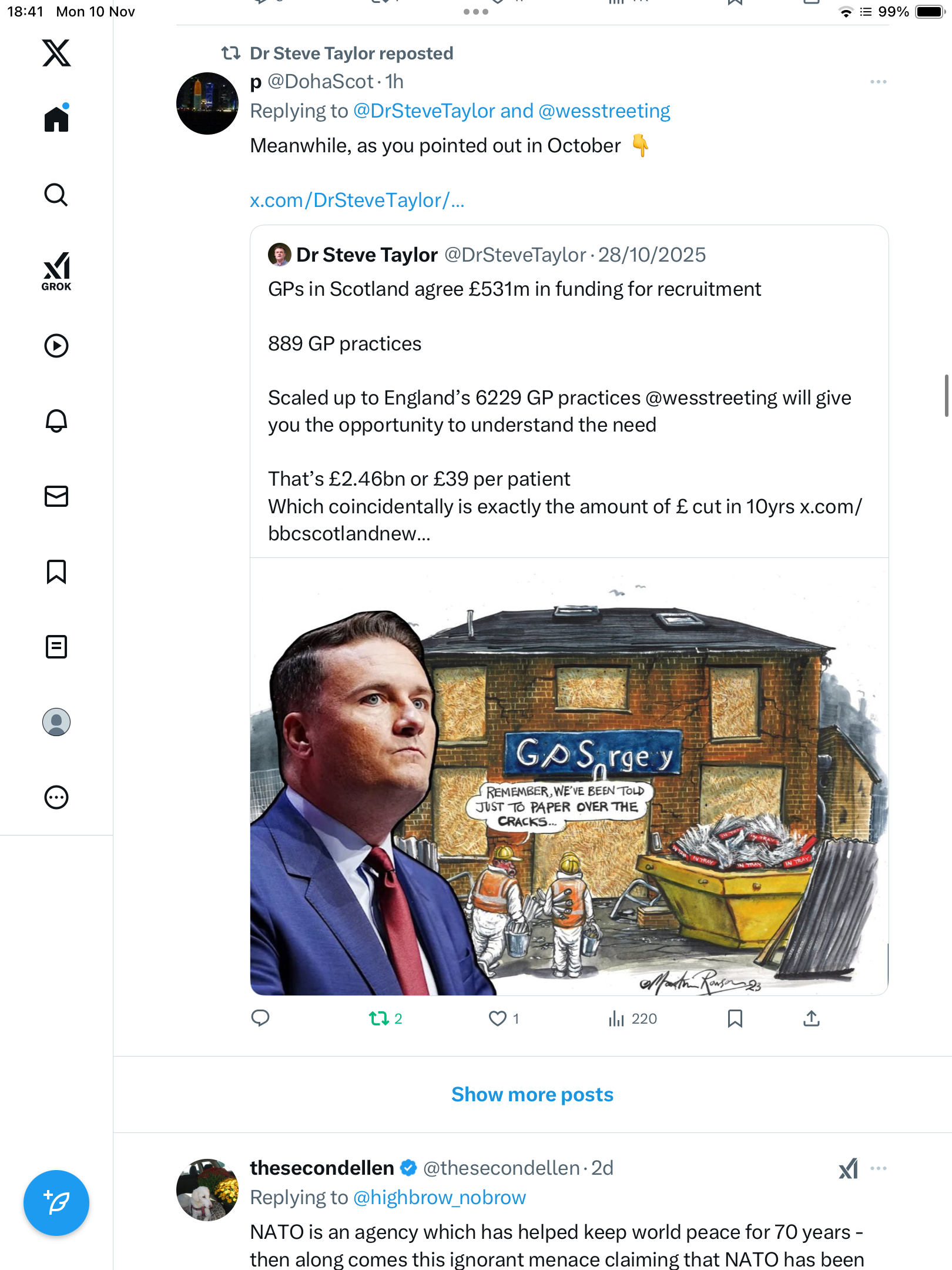Image resolution: width=952 pixels, height=1270 pixels.
Task: Bookmark the DohaScot post
Action: coord(735,1018)
